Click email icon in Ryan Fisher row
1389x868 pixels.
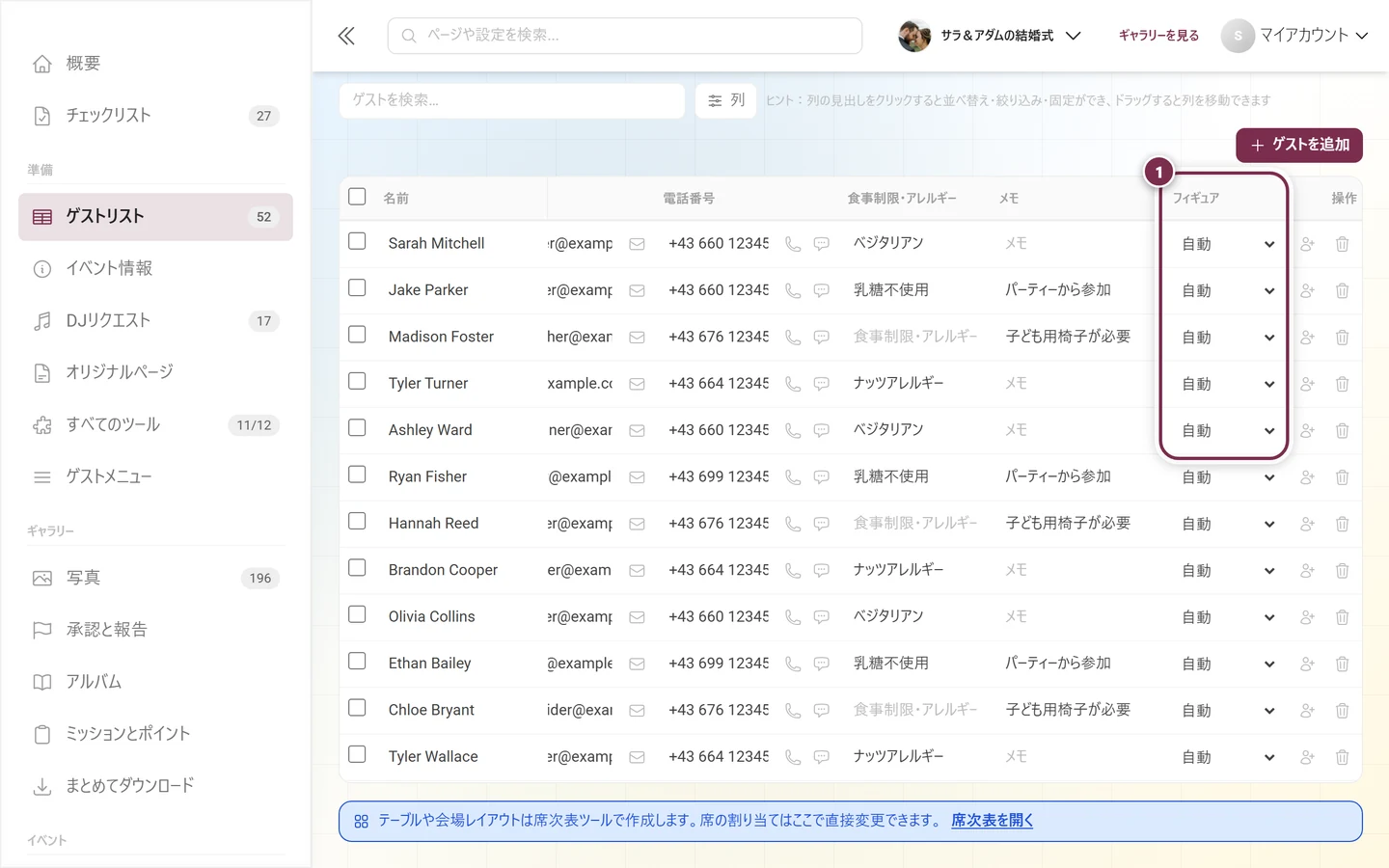pos(637,477)
